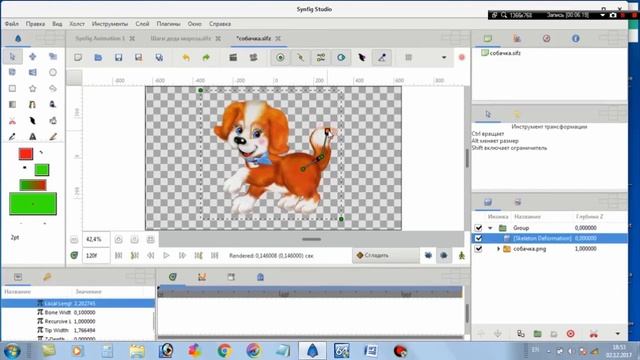Click the green-to-red gradient swatch

pyautogui.click(x=33, y=185)
